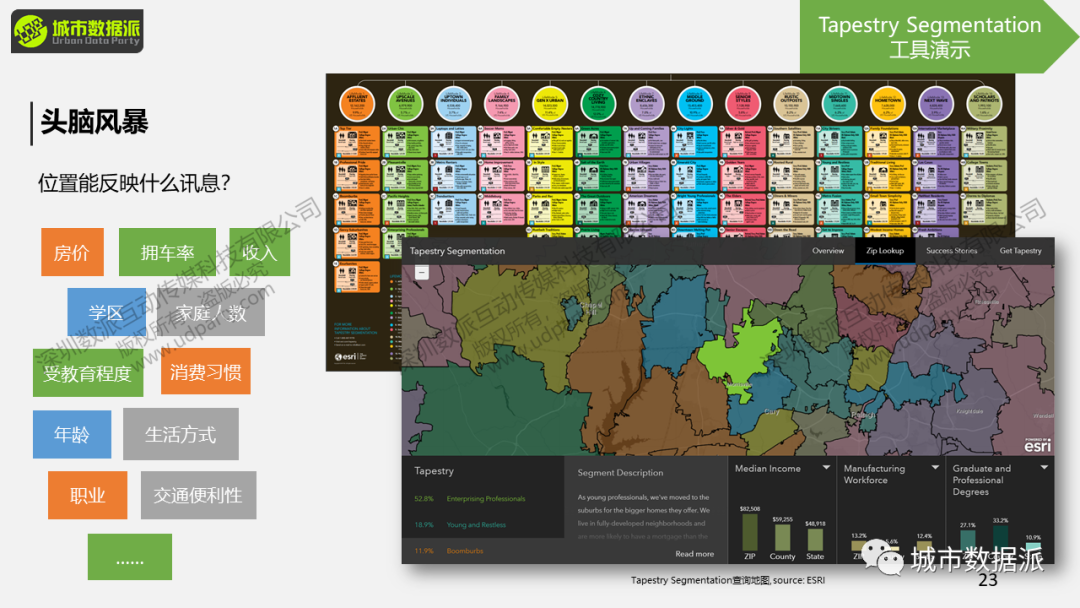Open the Get Tapestry tab

click(1020, 251)
